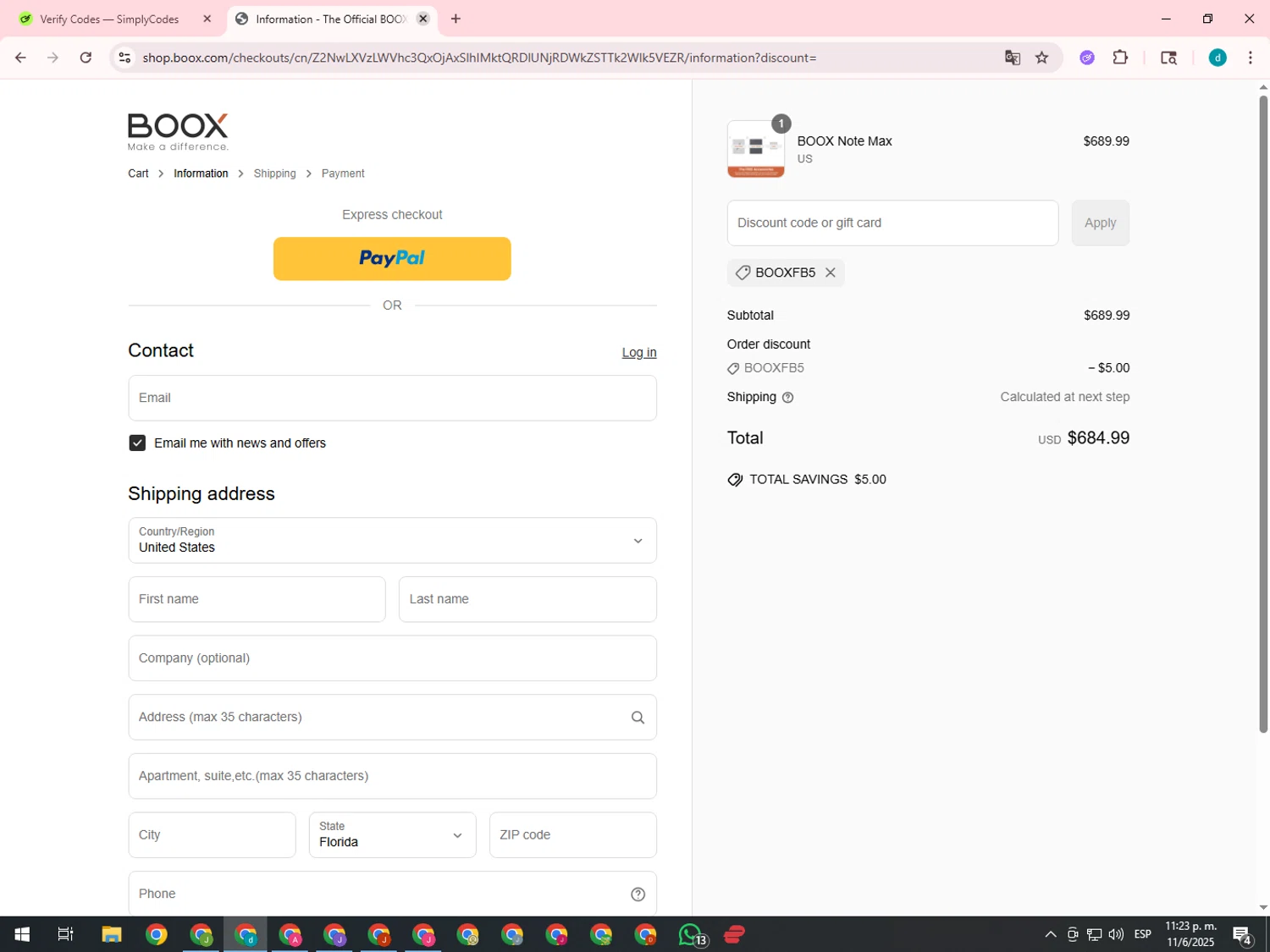
Task: Open the media control toolbar icon
Action: [x=1169, y=58]
